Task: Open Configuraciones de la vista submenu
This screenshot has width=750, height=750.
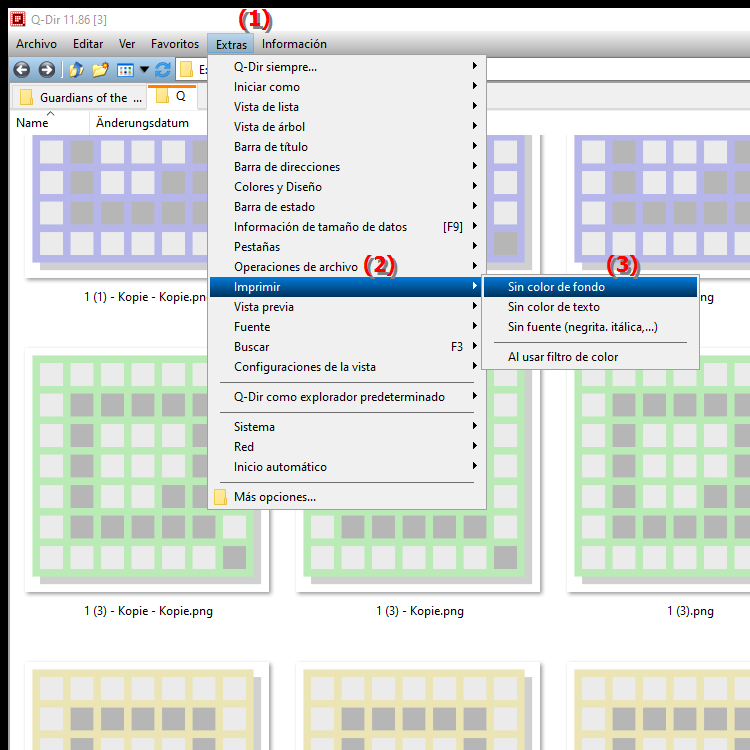Action: click(348, 367)
